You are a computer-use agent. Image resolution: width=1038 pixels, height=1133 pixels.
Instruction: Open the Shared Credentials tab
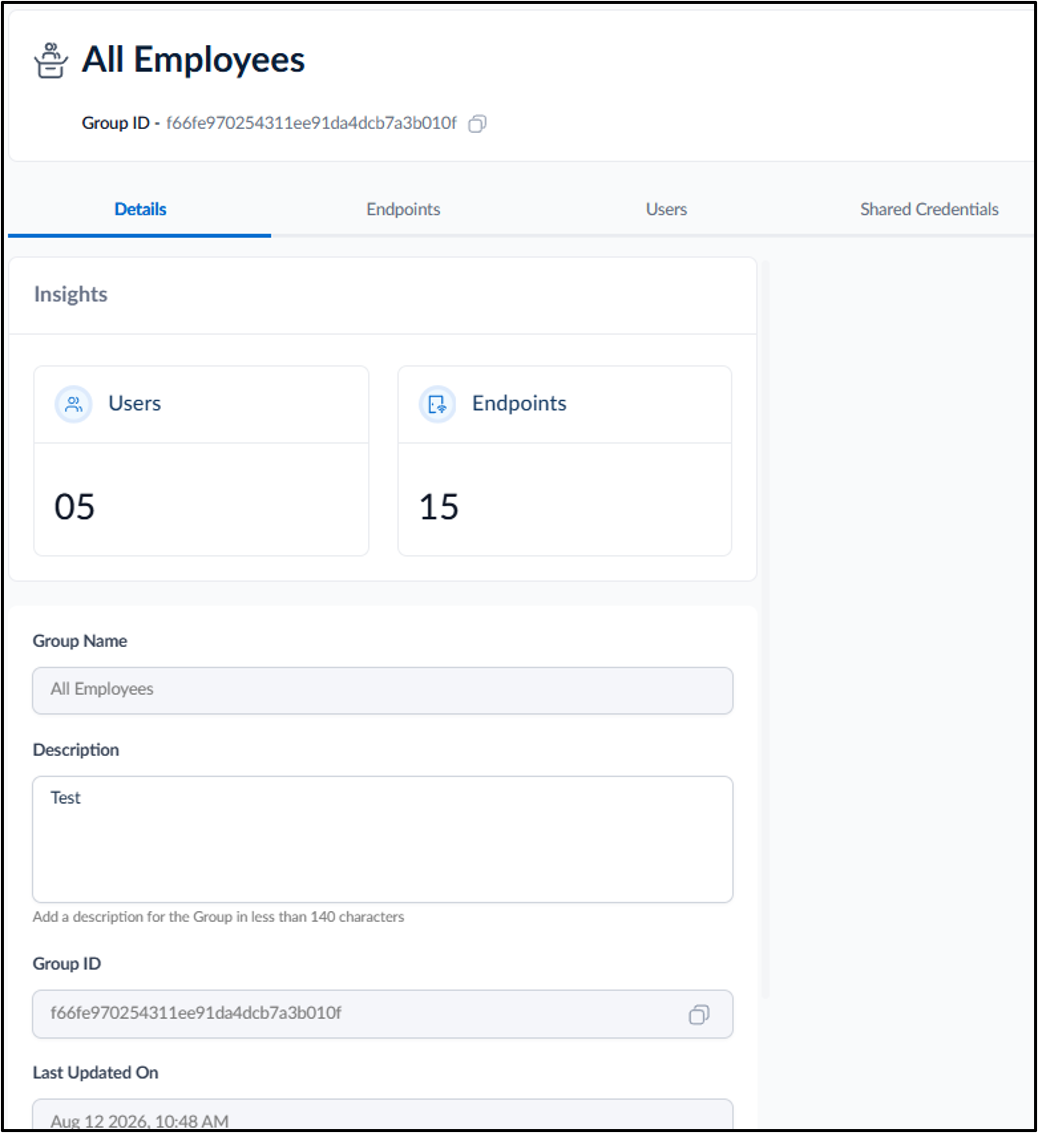[x=929, y=210]
